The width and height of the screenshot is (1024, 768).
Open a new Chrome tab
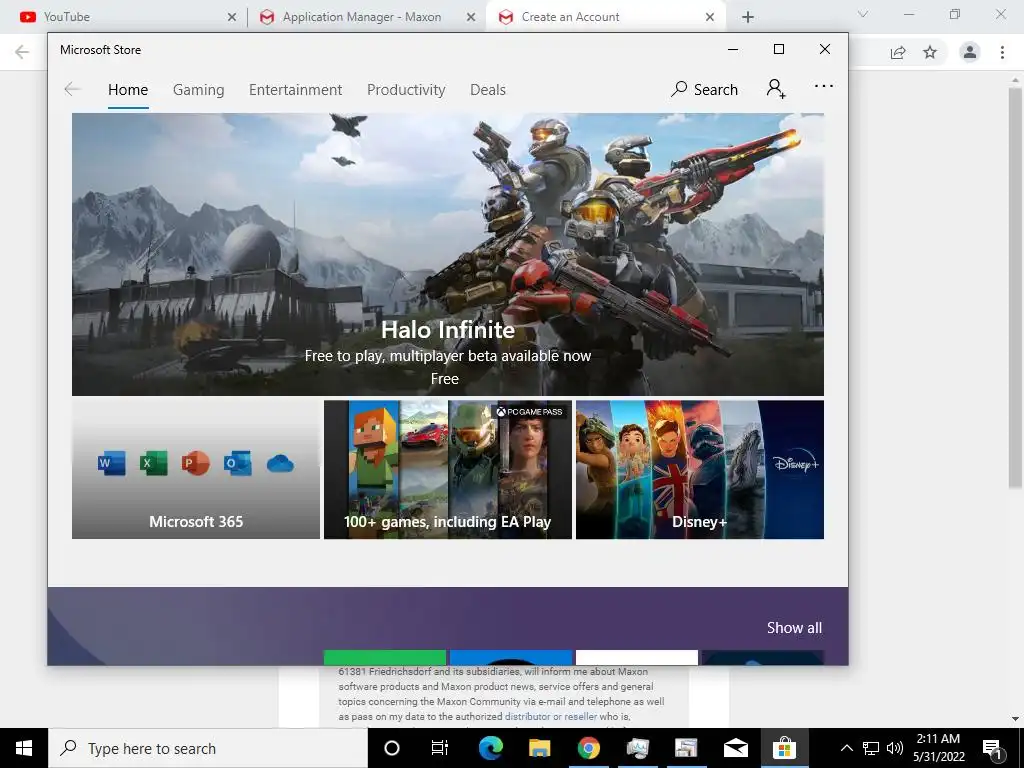[748, 17]
